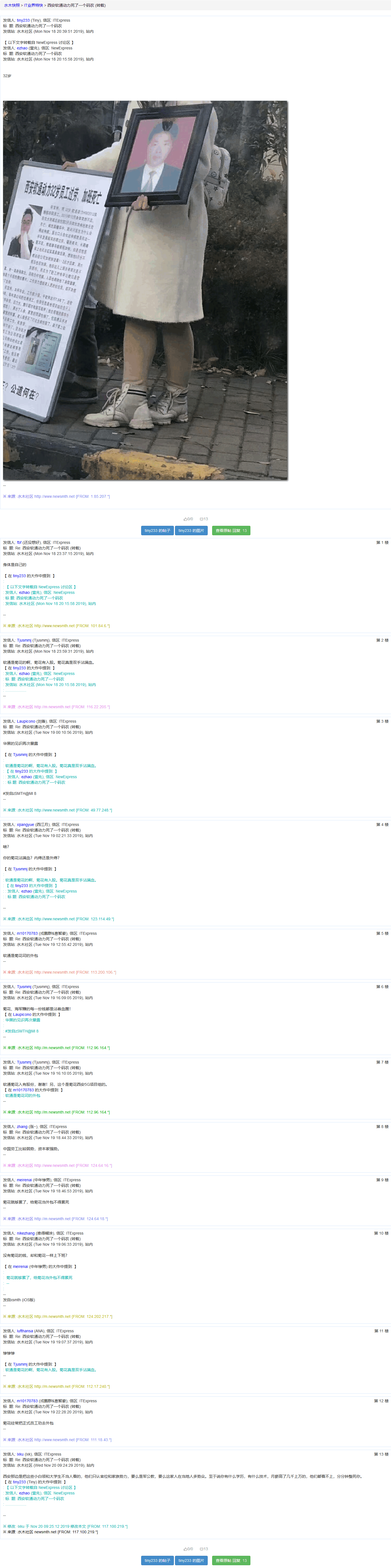The height and width of the screenshot is (1568, 391).
Task: Open the newsmth.net source link FROM 101.84.6
Action: 54,626
